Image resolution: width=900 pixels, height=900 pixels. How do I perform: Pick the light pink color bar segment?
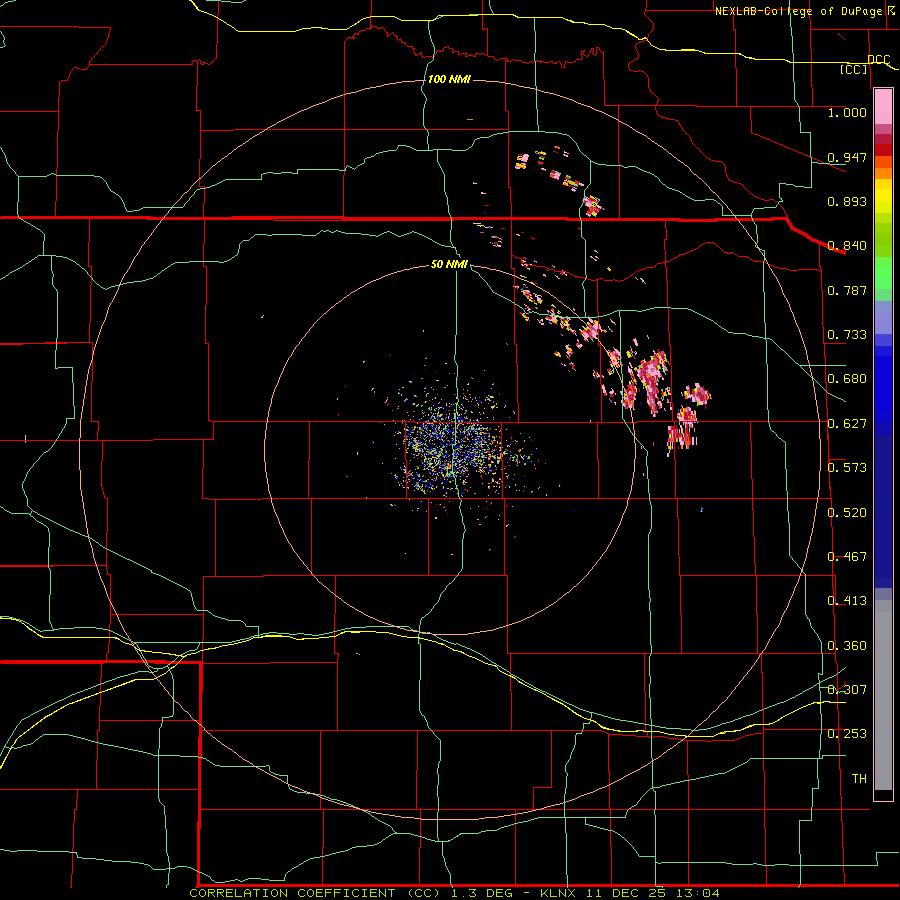point(883,107)
